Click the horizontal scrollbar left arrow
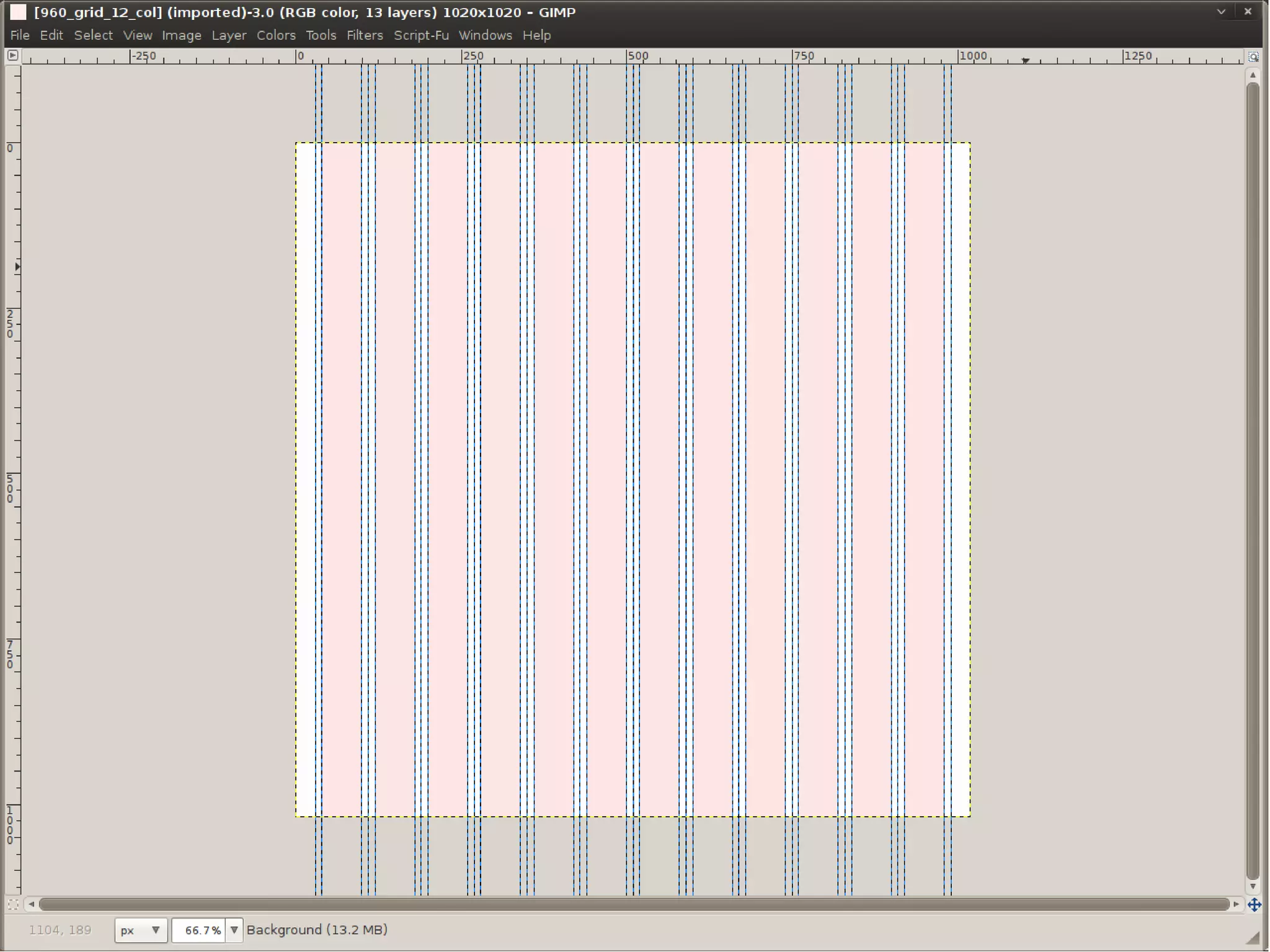This screenshot has width=1270, height=952. 31,904
